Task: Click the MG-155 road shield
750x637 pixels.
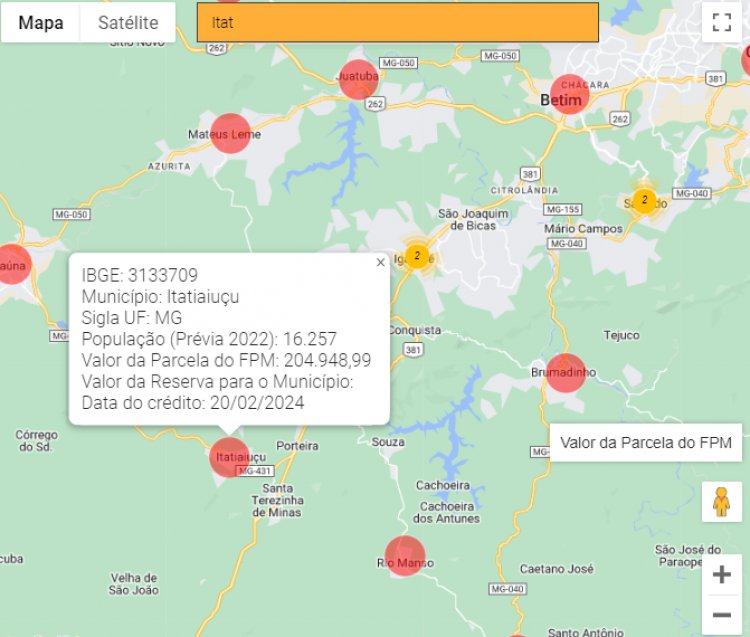Action: click(562, 209)
